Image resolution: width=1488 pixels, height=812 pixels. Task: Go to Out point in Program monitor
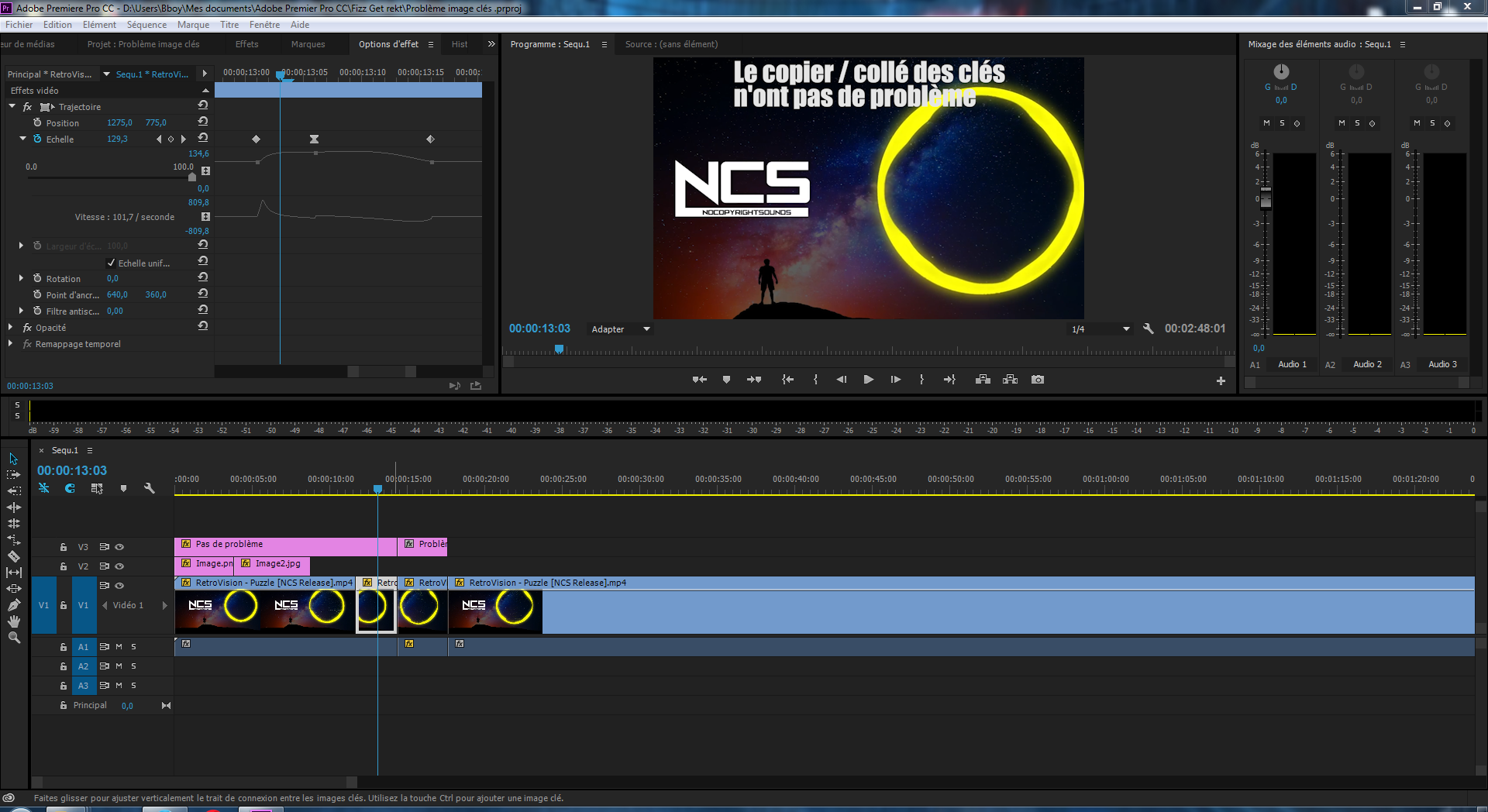tap(949, 380)
